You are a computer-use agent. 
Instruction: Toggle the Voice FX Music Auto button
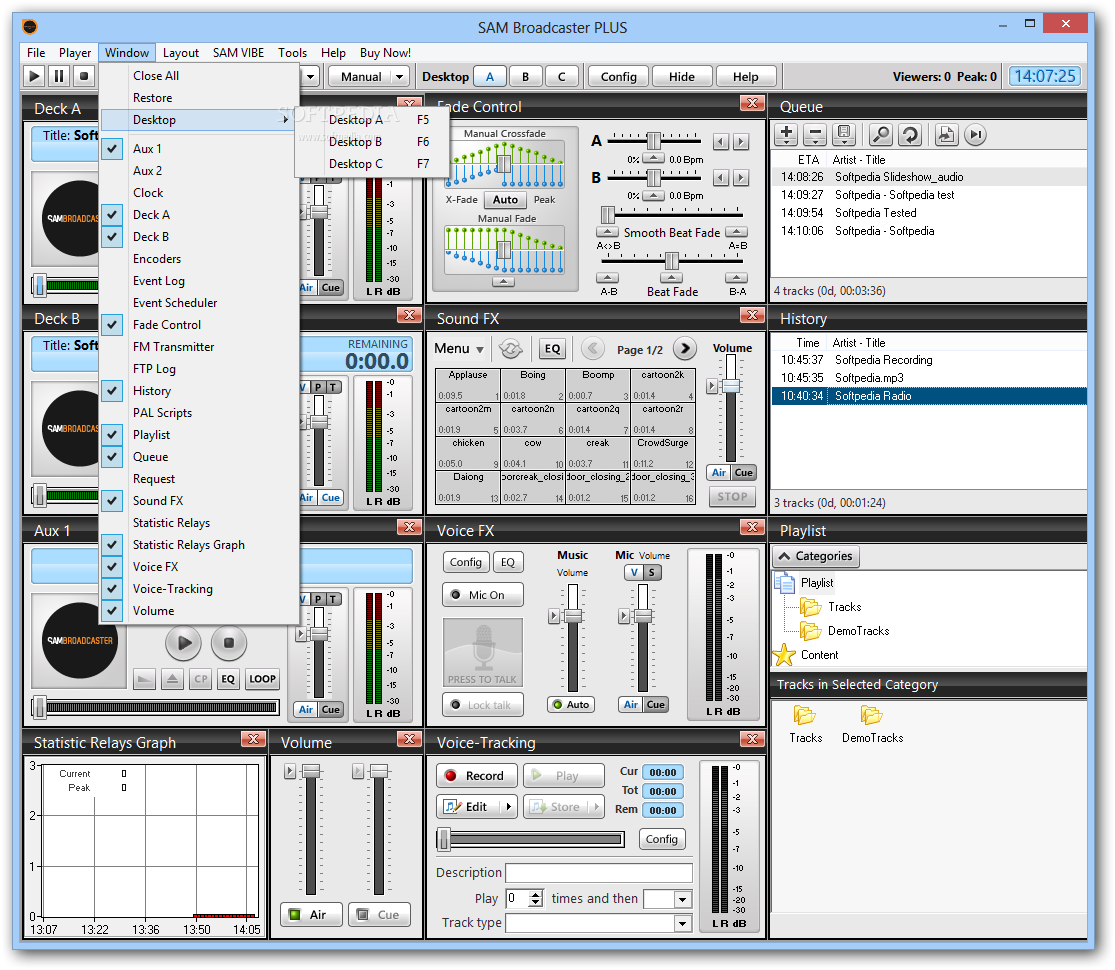coord(572,705)
